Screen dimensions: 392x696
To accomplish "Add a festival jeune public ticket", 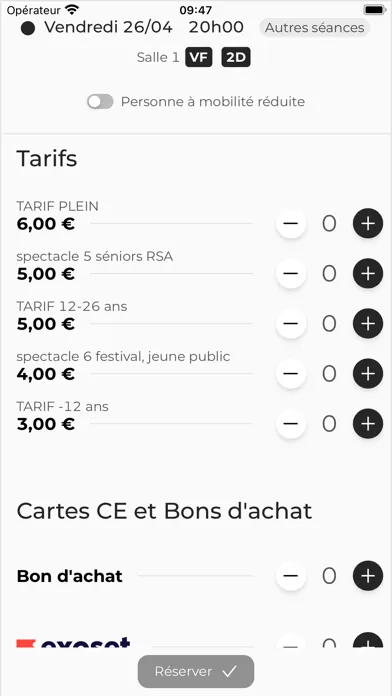I will 368,374.
